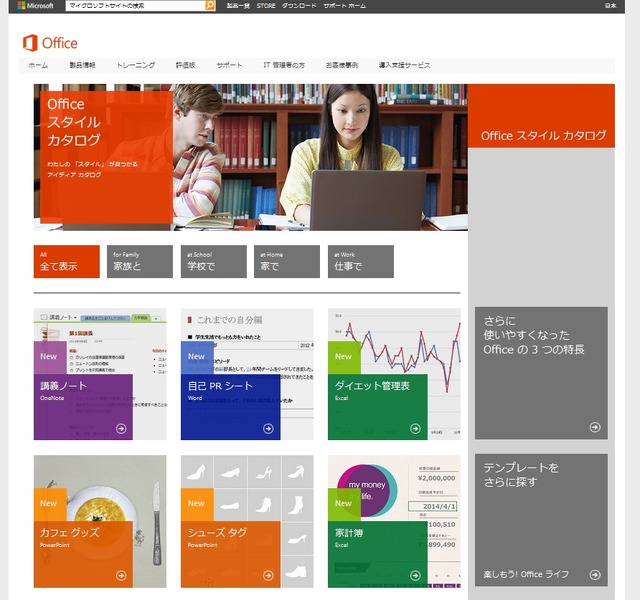Open the 家計簿 Excel template thumbnail

click(x=394, y=521)
